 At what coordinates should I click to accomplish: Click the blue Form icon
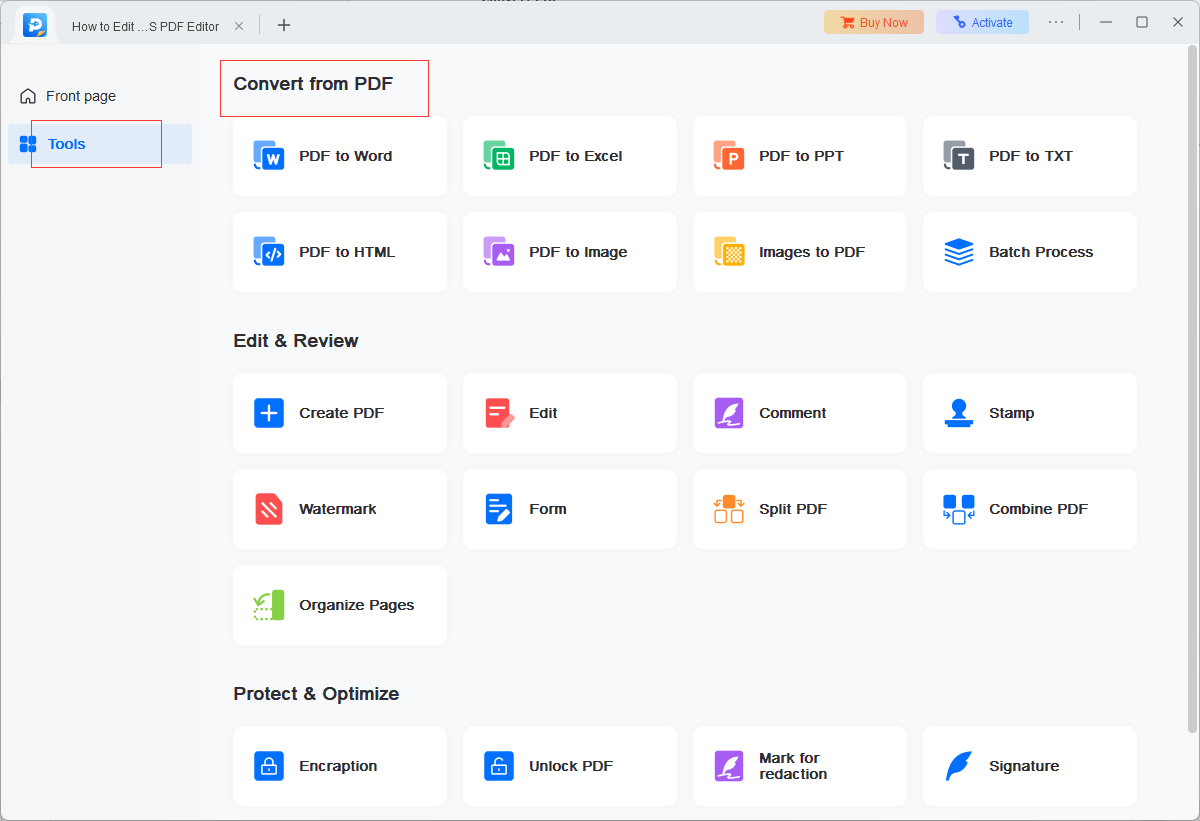[499, 509]
